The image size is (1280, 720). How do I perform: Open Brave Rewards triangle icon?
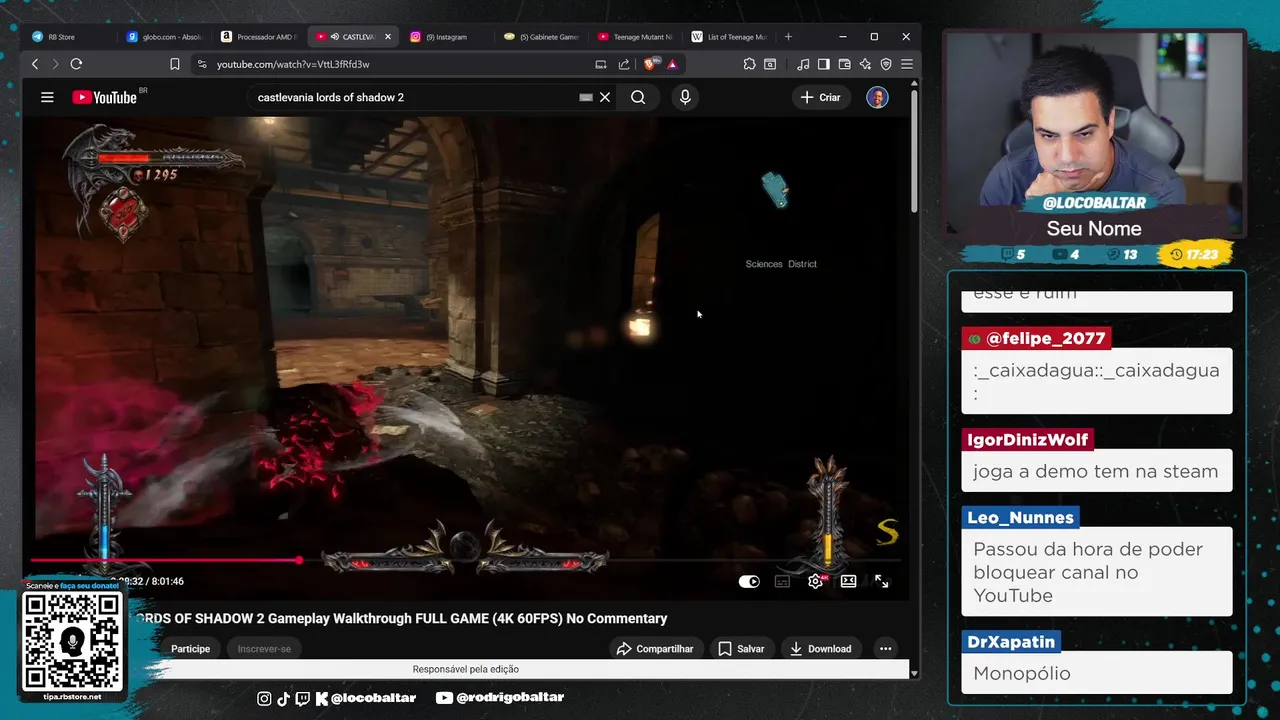672,64
